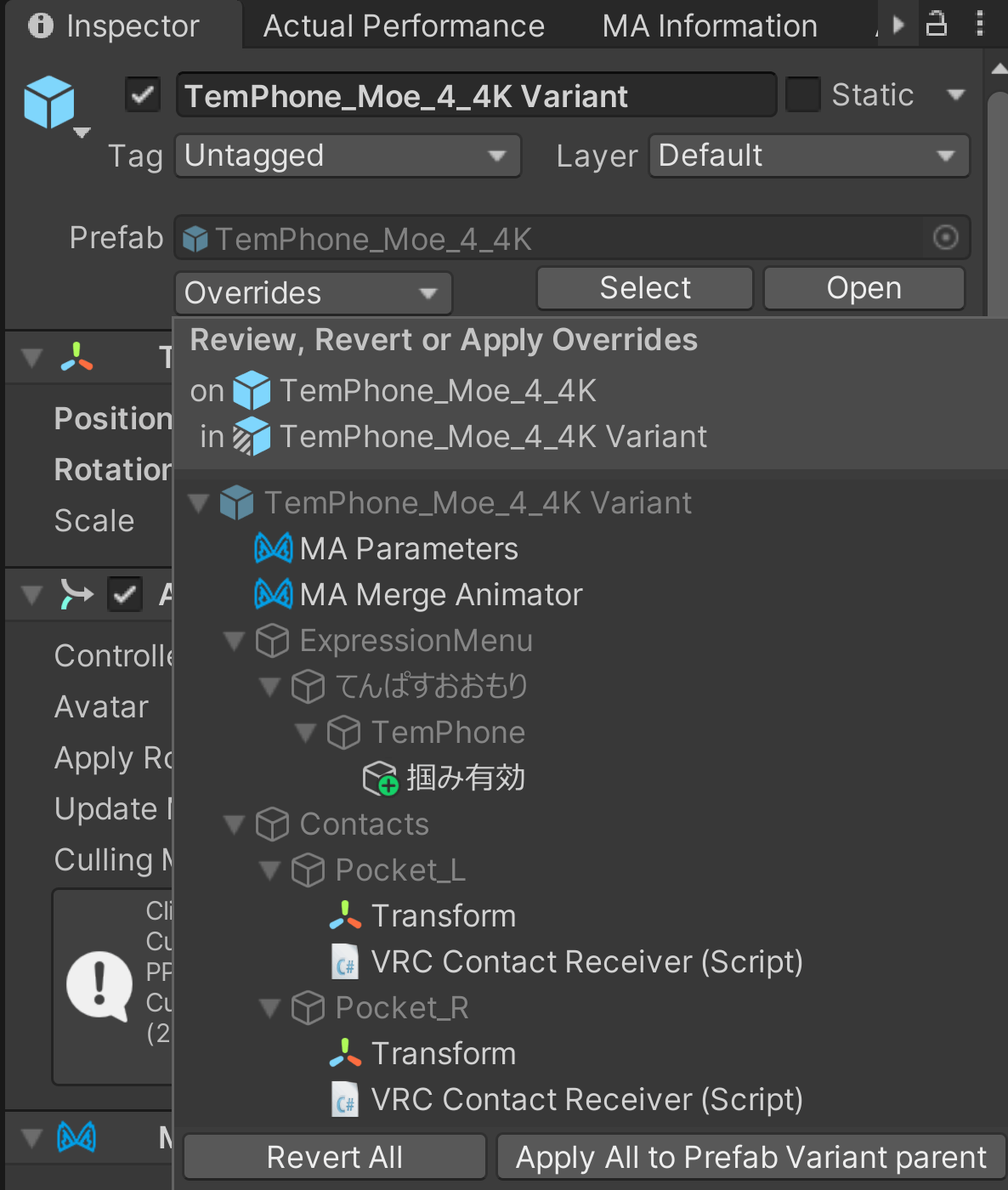Show more tabs with the right arrow

click(x=898, y=25)
